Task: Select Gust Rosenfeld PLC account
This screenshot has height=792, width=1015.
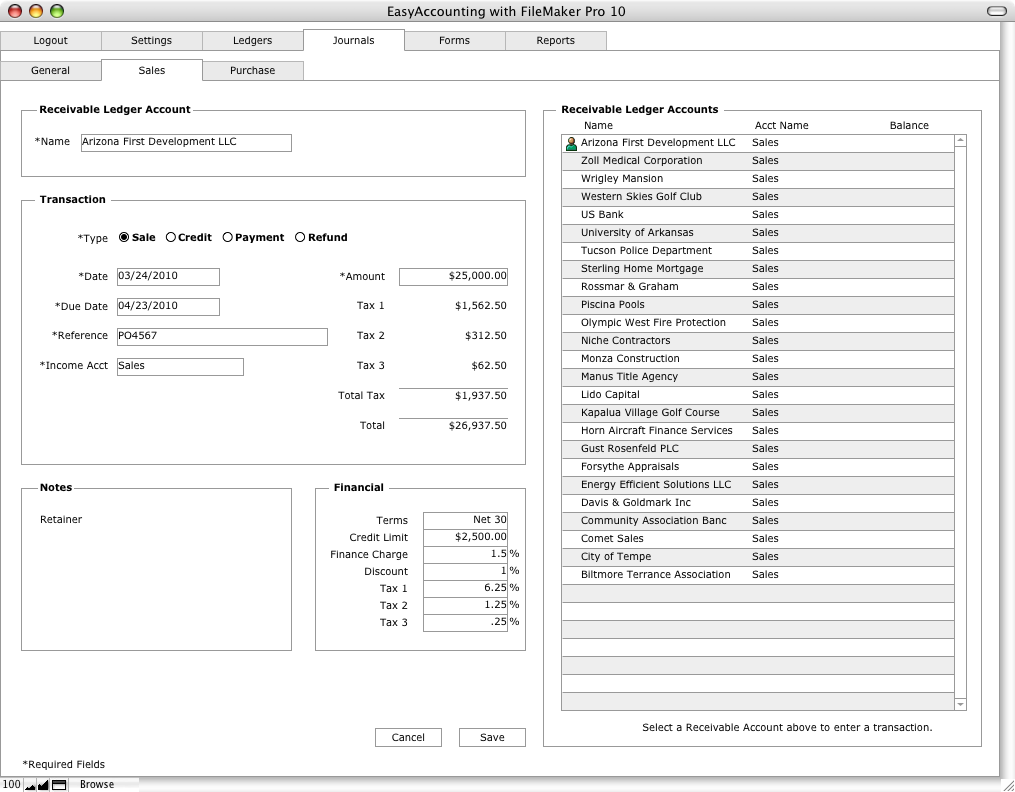Action: tap(758, 449)
